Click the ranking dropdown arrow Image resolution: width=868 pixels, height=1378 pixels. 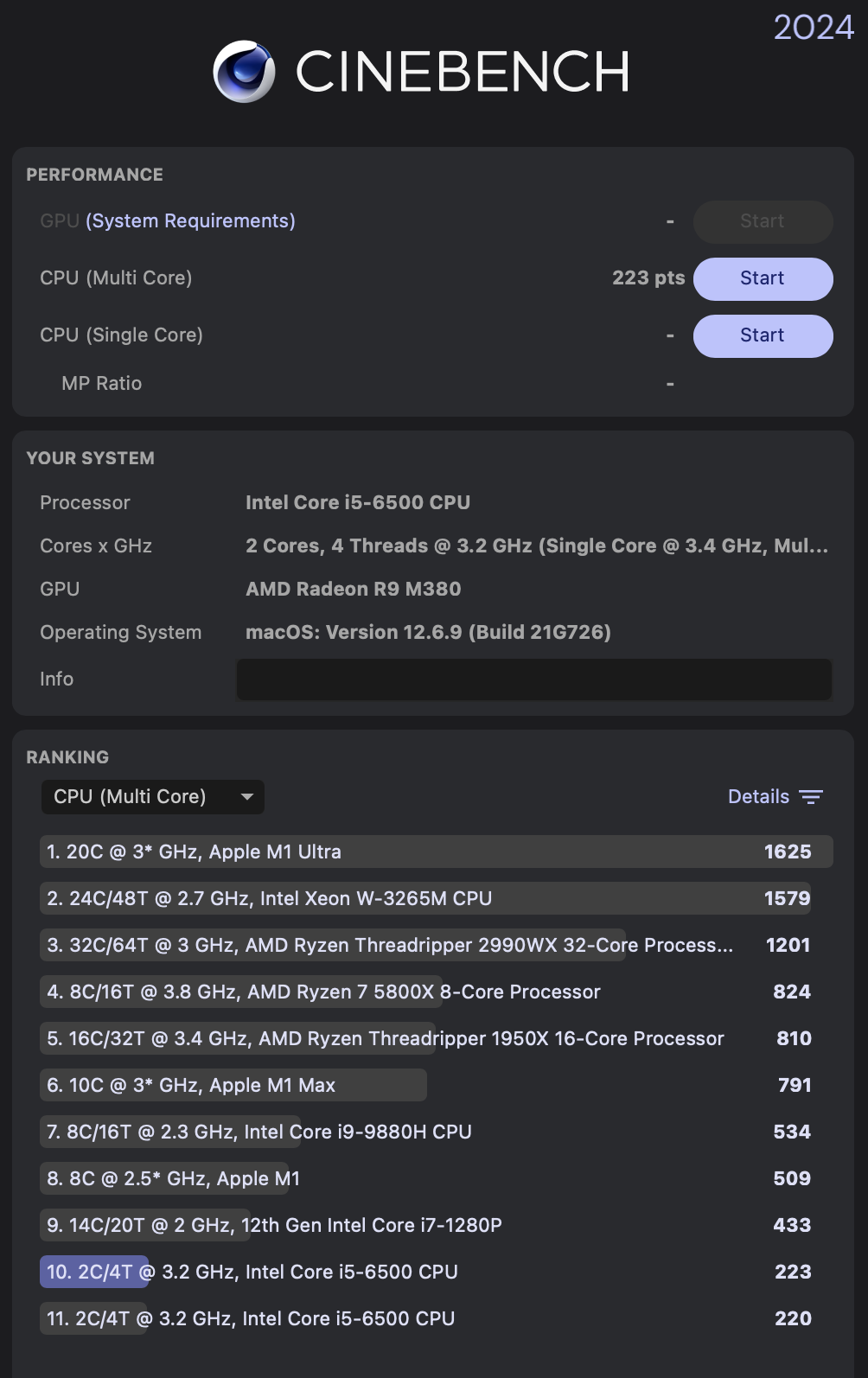click(247, 797)
